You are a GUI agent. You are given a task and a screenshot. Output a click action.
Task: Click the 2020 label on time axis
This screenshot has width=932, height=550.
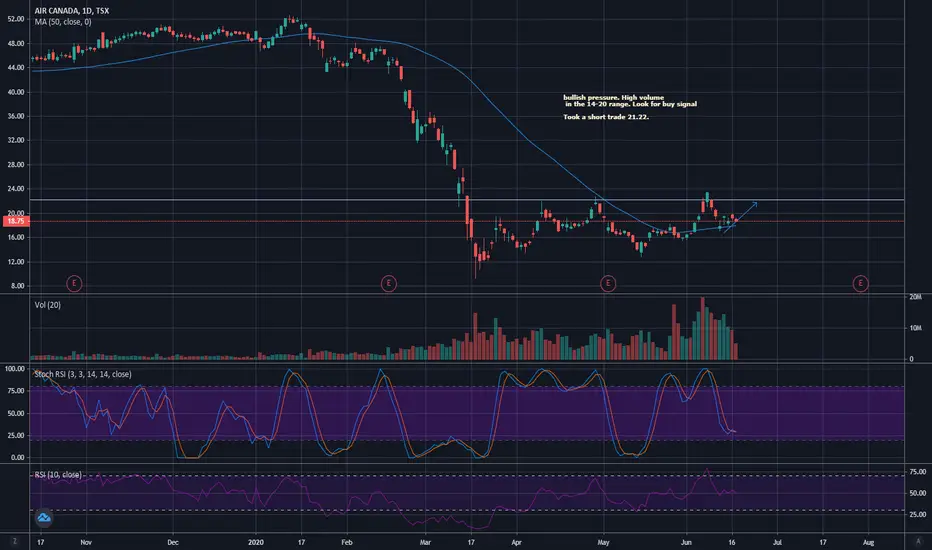(256, 542)
